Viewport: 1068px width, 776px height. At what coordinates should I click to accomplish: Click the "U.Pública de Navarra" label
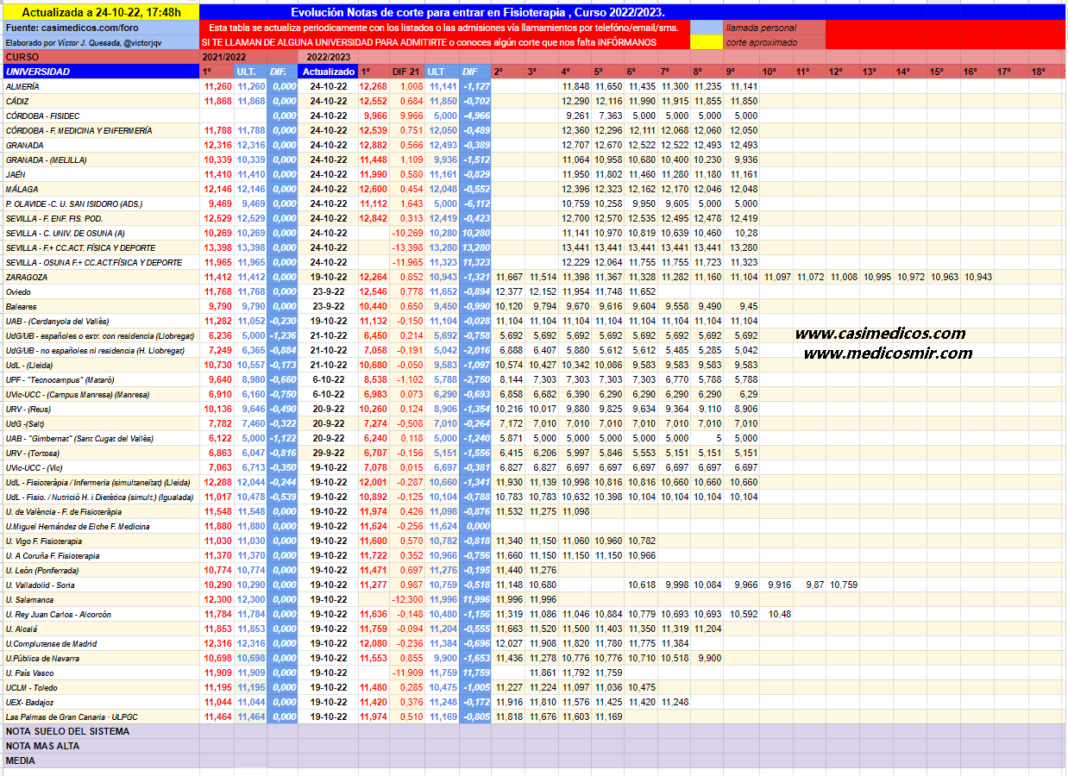(x=42, y=658)
